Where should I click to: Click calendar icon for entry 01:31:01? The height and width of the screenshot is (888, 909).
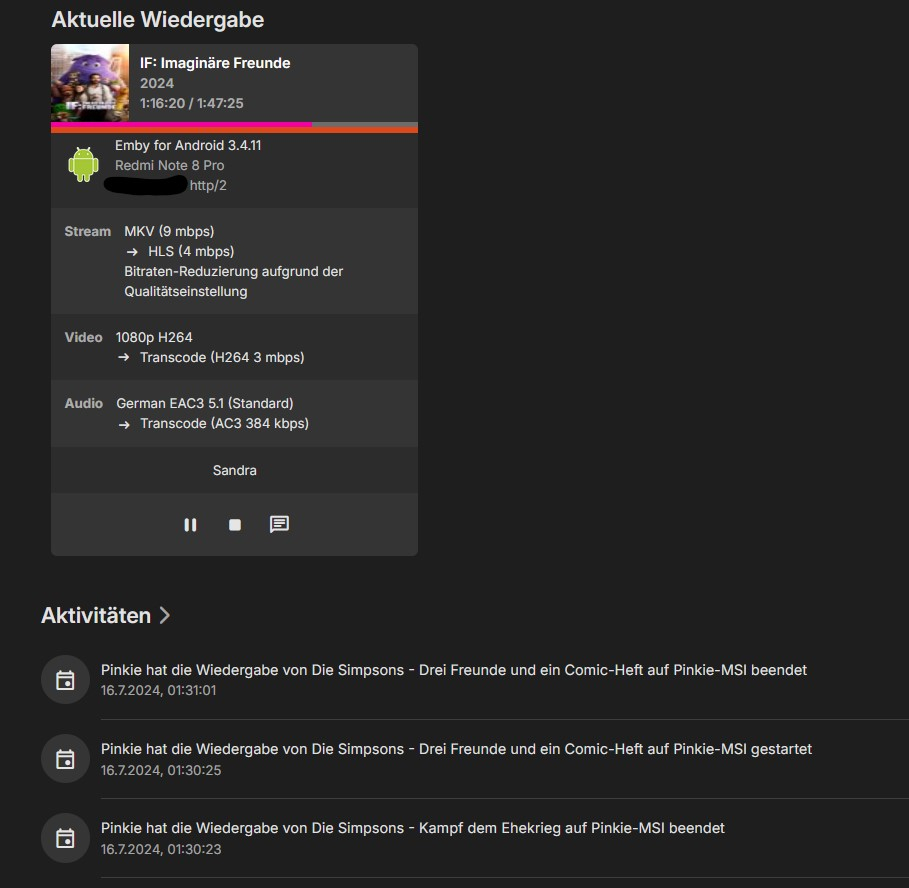(x=65, y=680)
